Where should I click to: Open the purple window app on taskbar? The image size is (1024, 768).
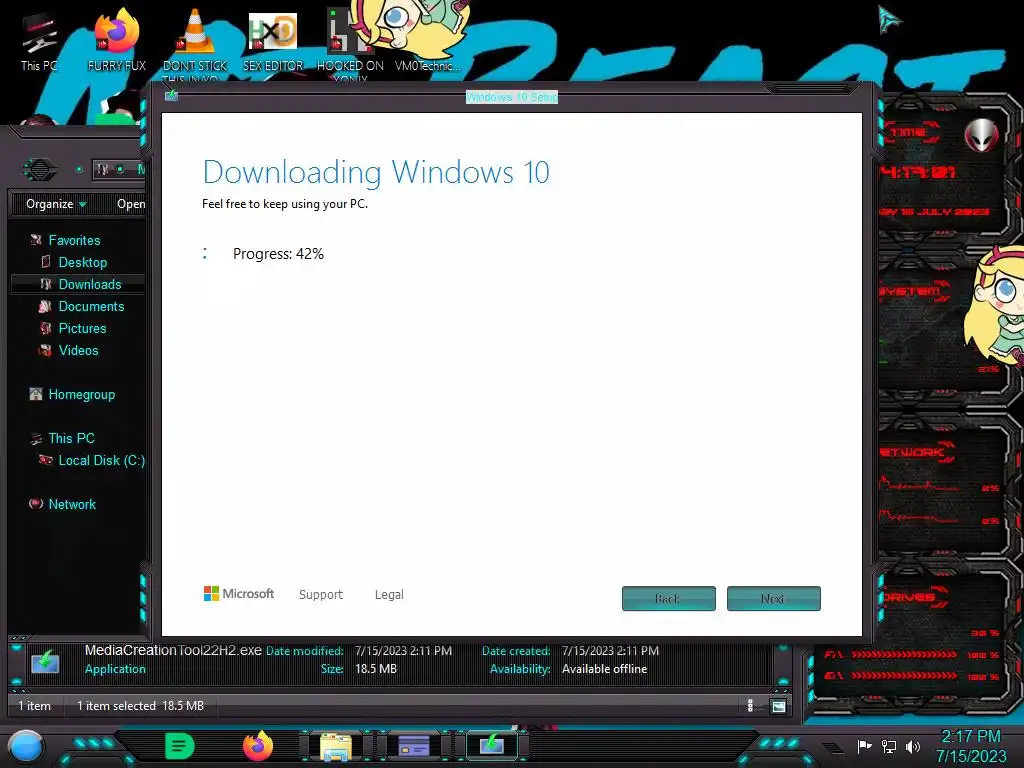coord(413,746)
